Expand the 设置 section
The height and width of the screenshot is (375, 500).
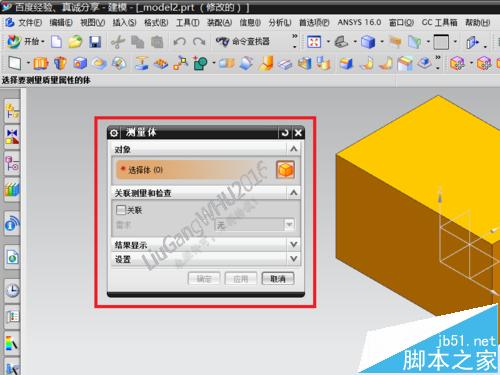(293, 259)
